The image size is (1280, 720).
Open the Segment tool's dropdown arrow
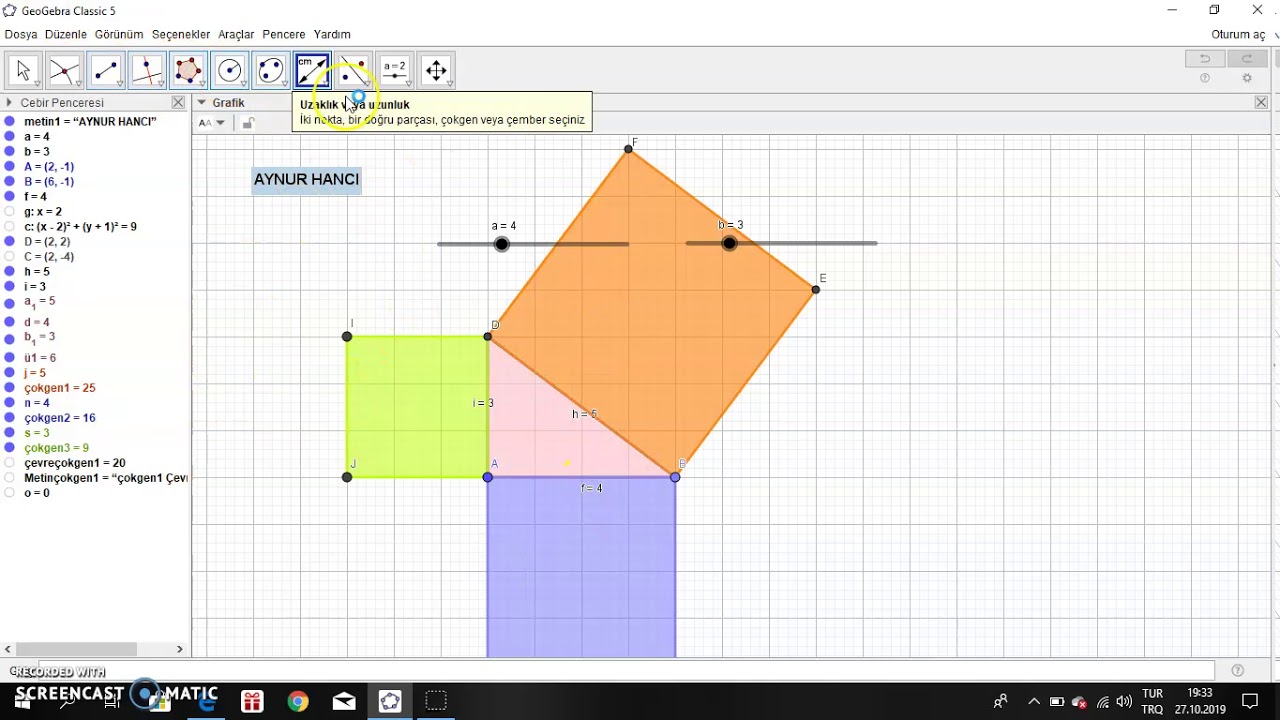[120, 84]
